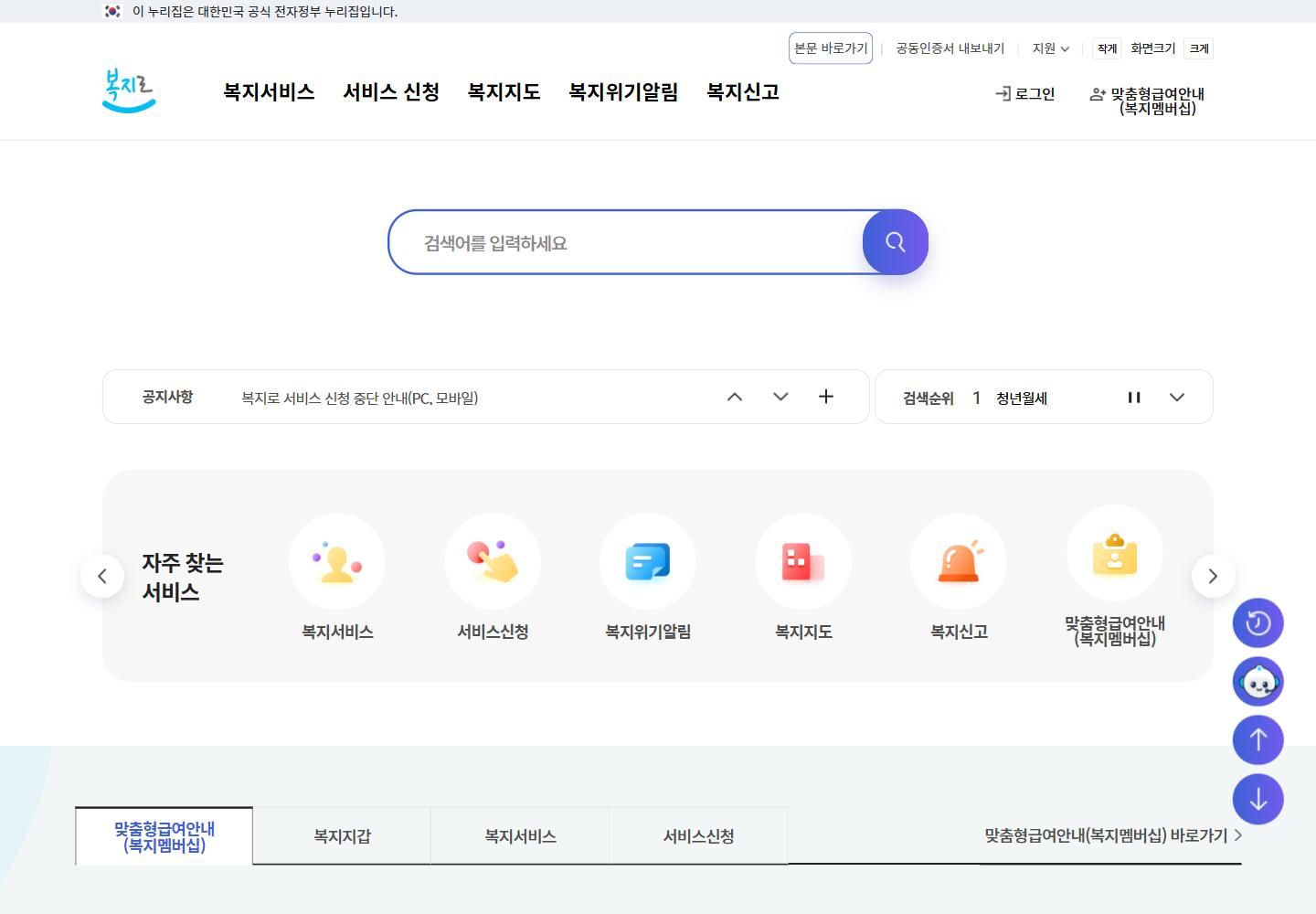Image resolution: width=1316 pixels, height=914 pixels.
Task: Open 복지위기알림 main navigation menu
Action: tap(623, 92)
